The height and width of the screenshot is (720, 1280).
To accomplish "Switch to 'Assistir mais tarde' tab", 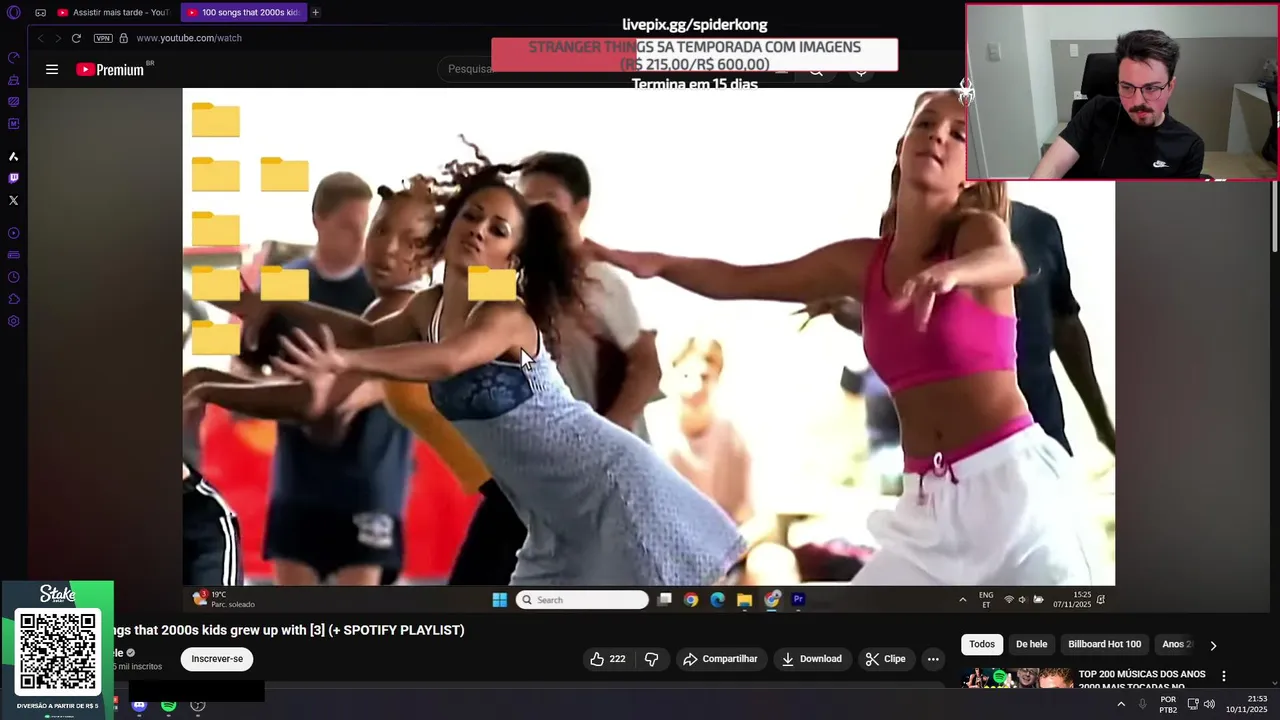I will pos(113,12).
